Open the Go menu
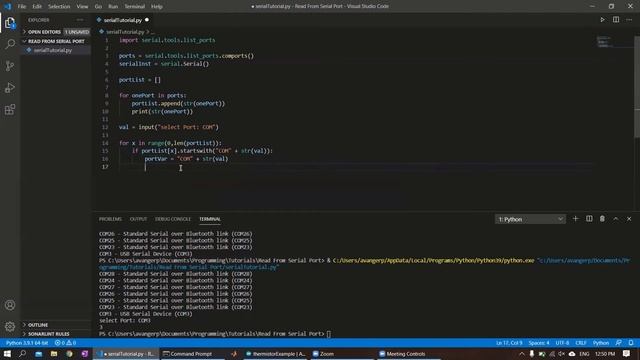640x360 pixels. pos(98,6)
